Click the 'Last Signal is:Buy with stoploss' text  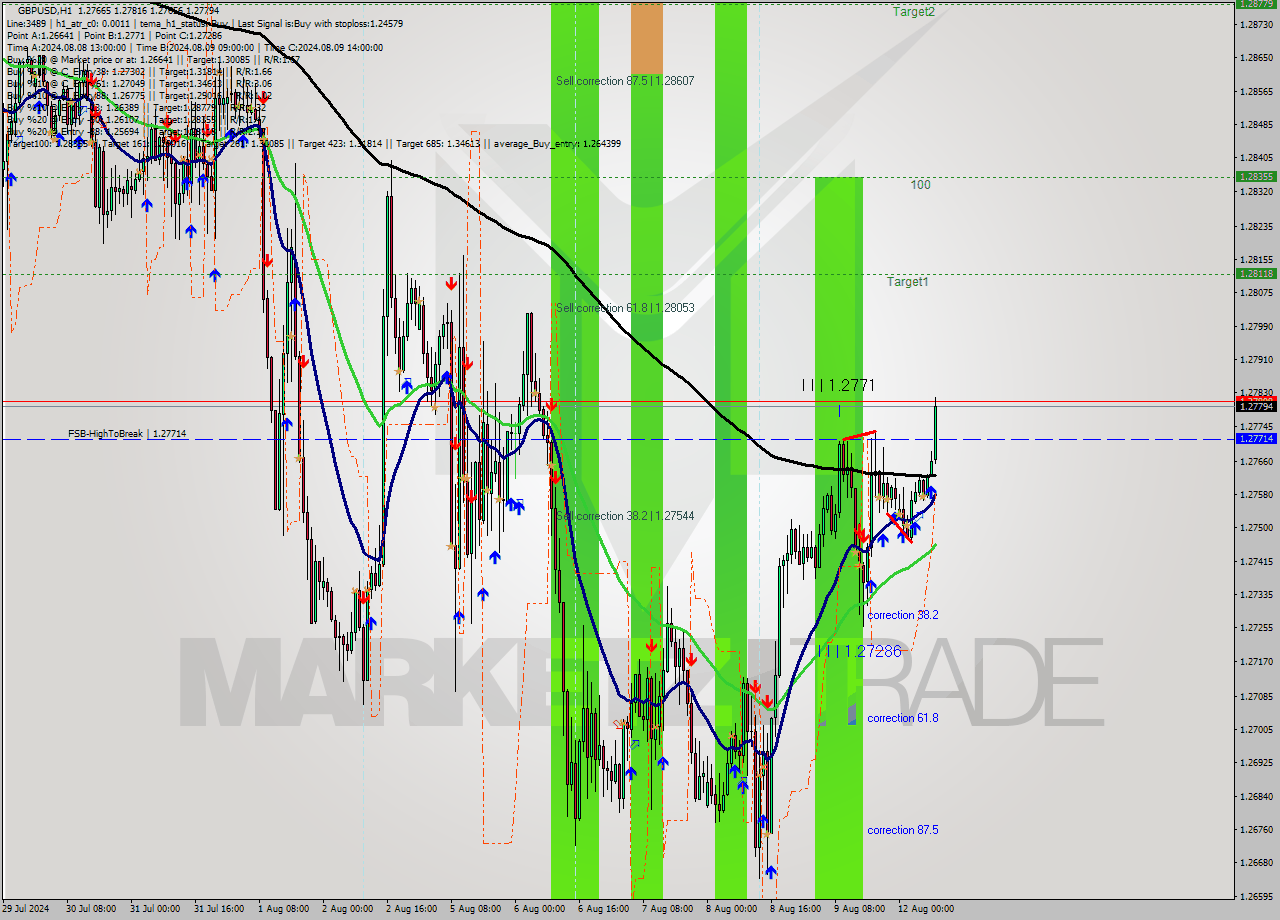(x=321, y=23)
